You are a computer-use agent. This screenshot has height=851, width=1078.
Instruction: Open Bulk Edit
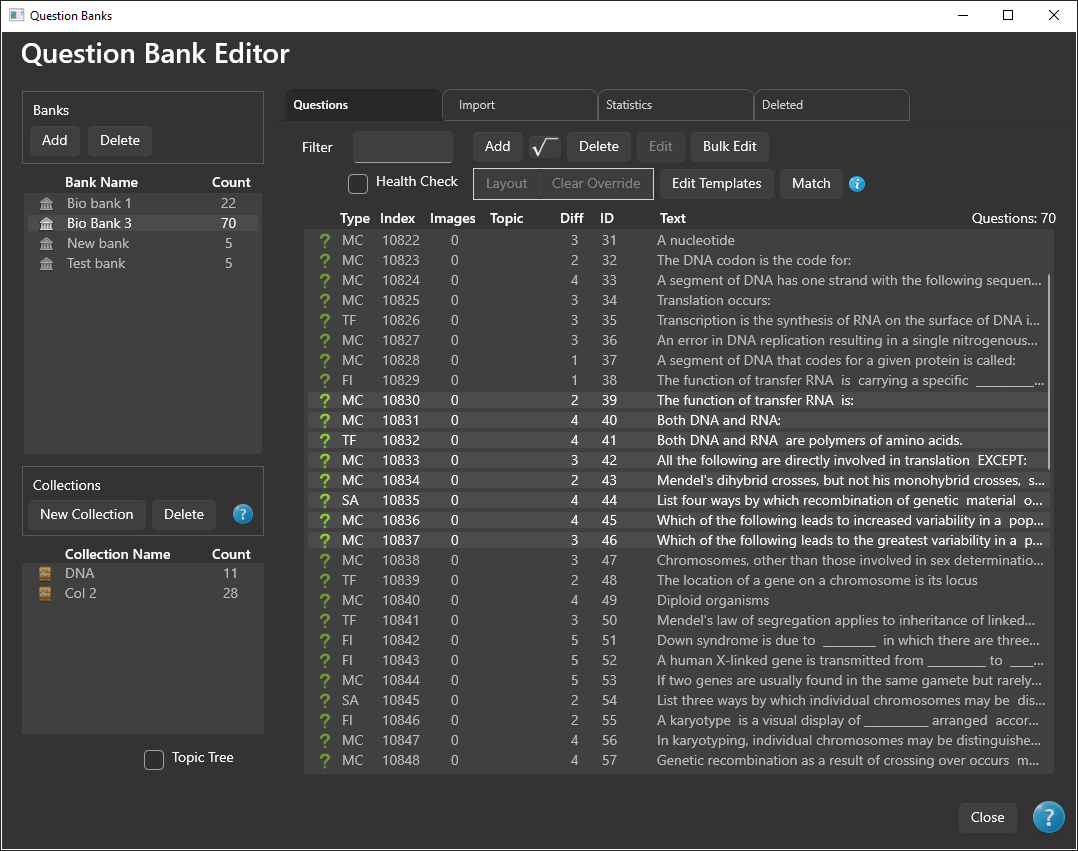[729, 146]
